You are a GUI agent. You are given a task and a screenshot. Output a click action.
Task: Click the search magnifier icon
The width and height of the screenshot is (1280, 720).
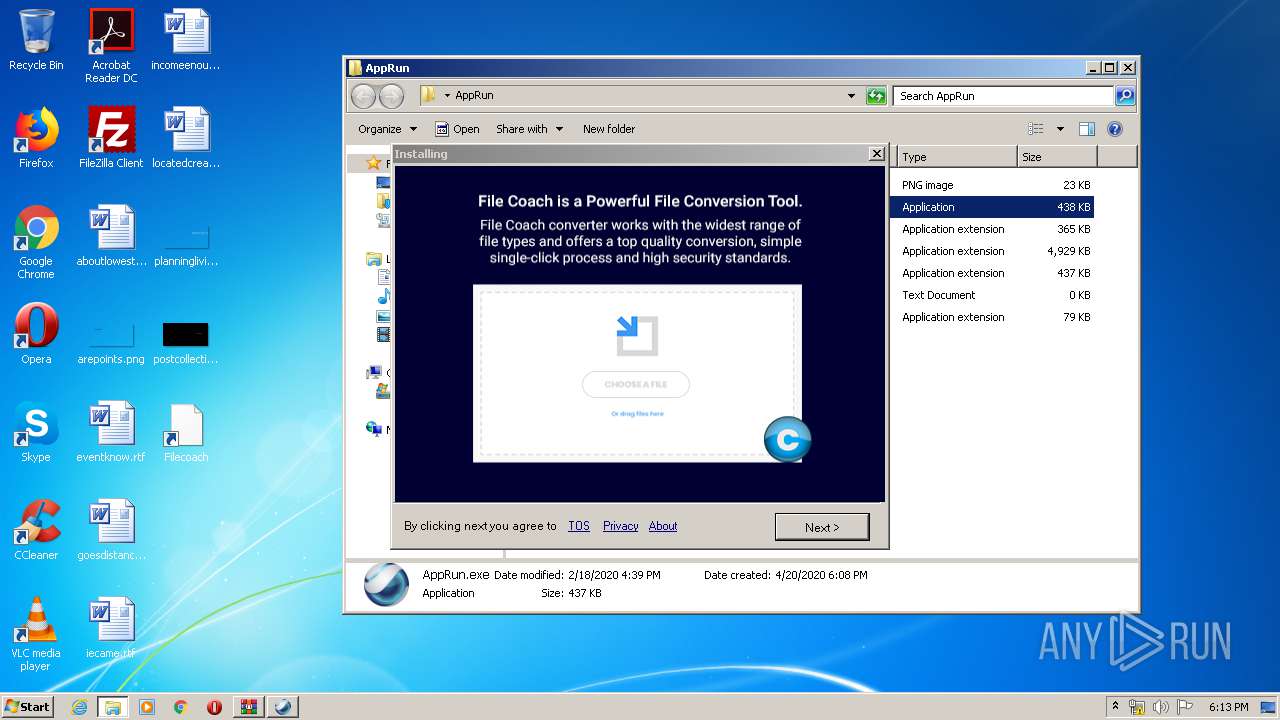1125,96
